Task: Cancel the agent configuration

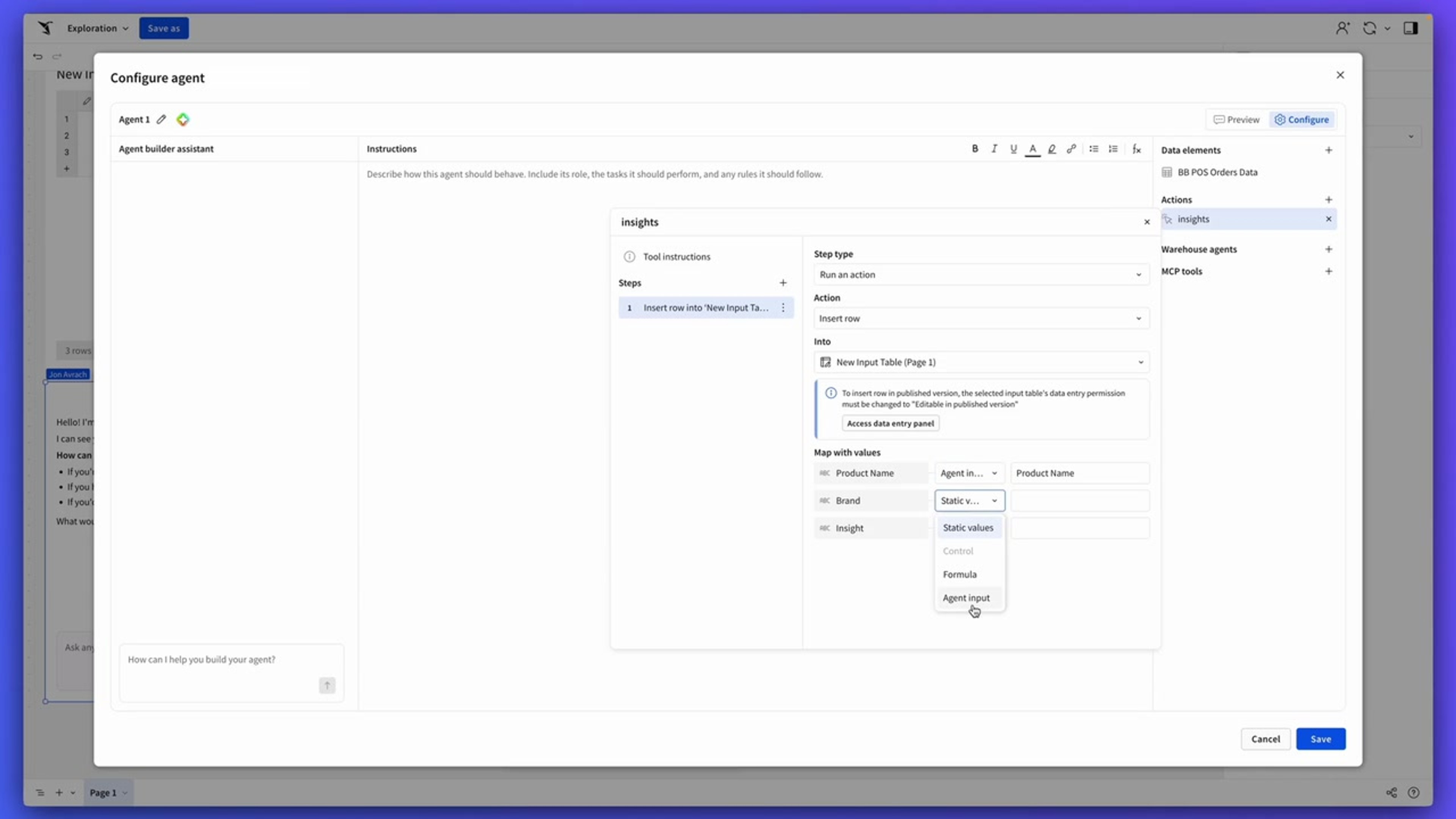Action: click(x=1266, y=739)
